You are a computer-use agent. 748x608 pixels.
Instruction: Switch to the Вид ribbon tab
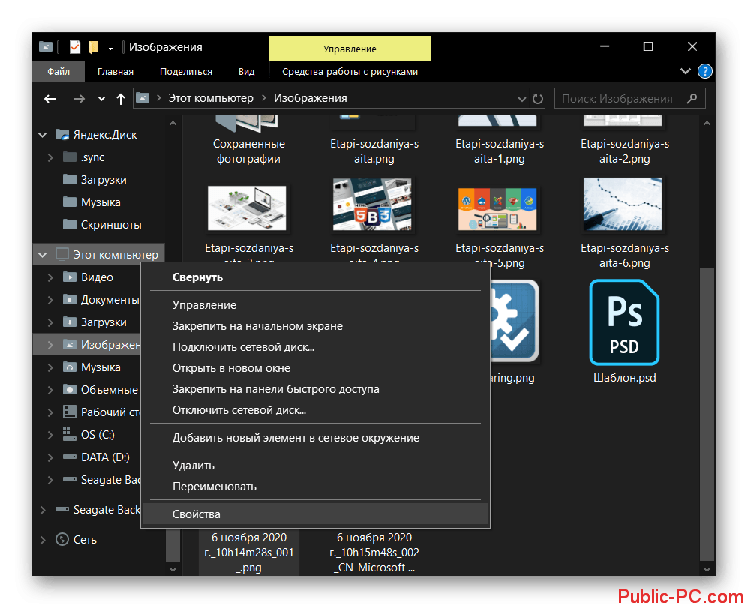246,72
